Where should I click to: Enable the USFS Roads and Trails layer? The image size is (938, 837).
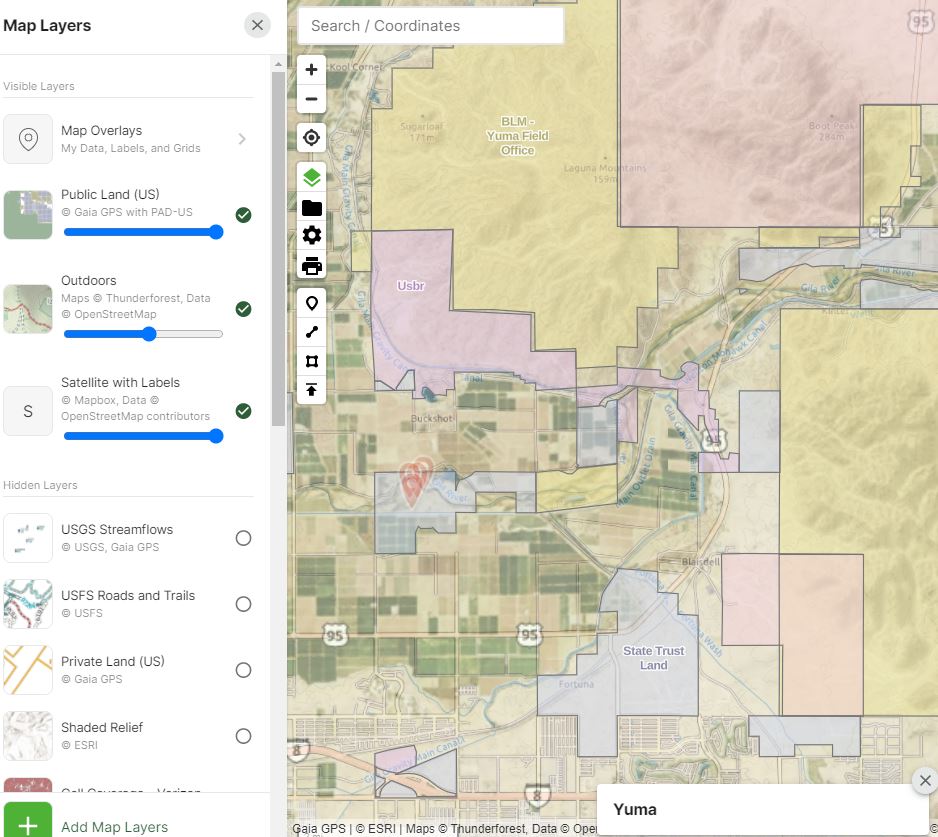click(243, 604)
